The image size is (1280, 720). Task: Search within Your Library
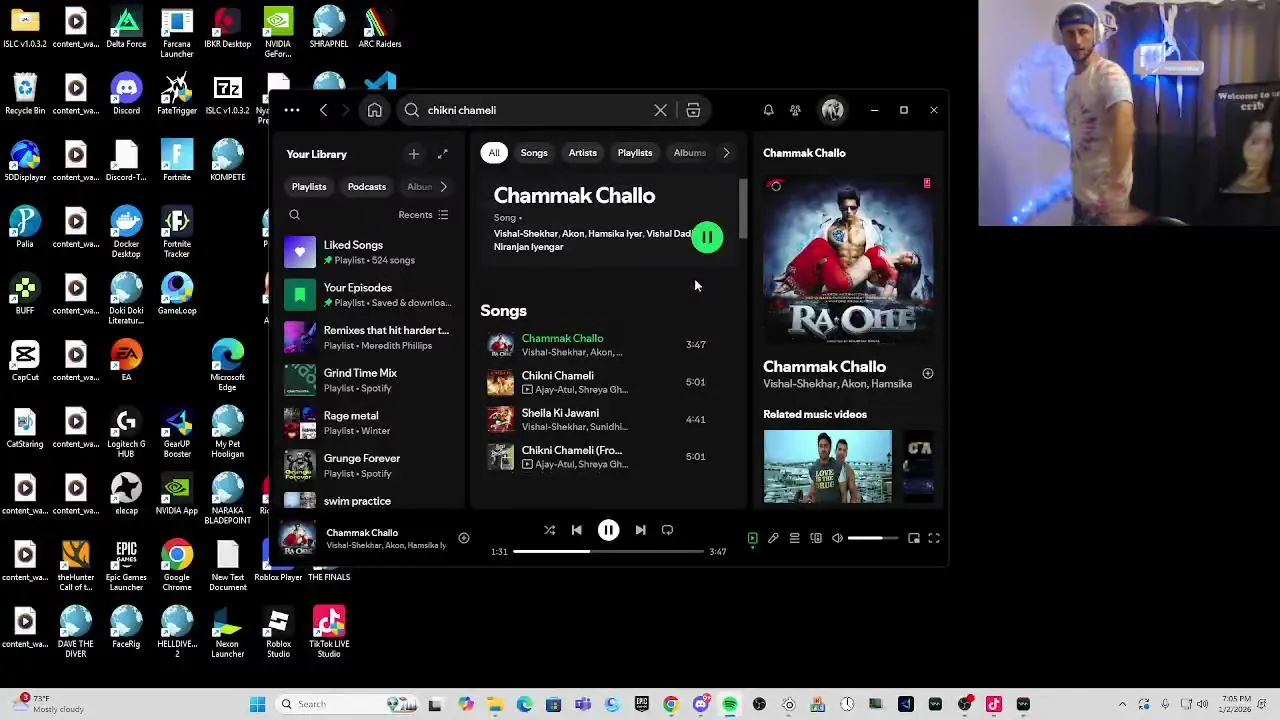(294, 215)
